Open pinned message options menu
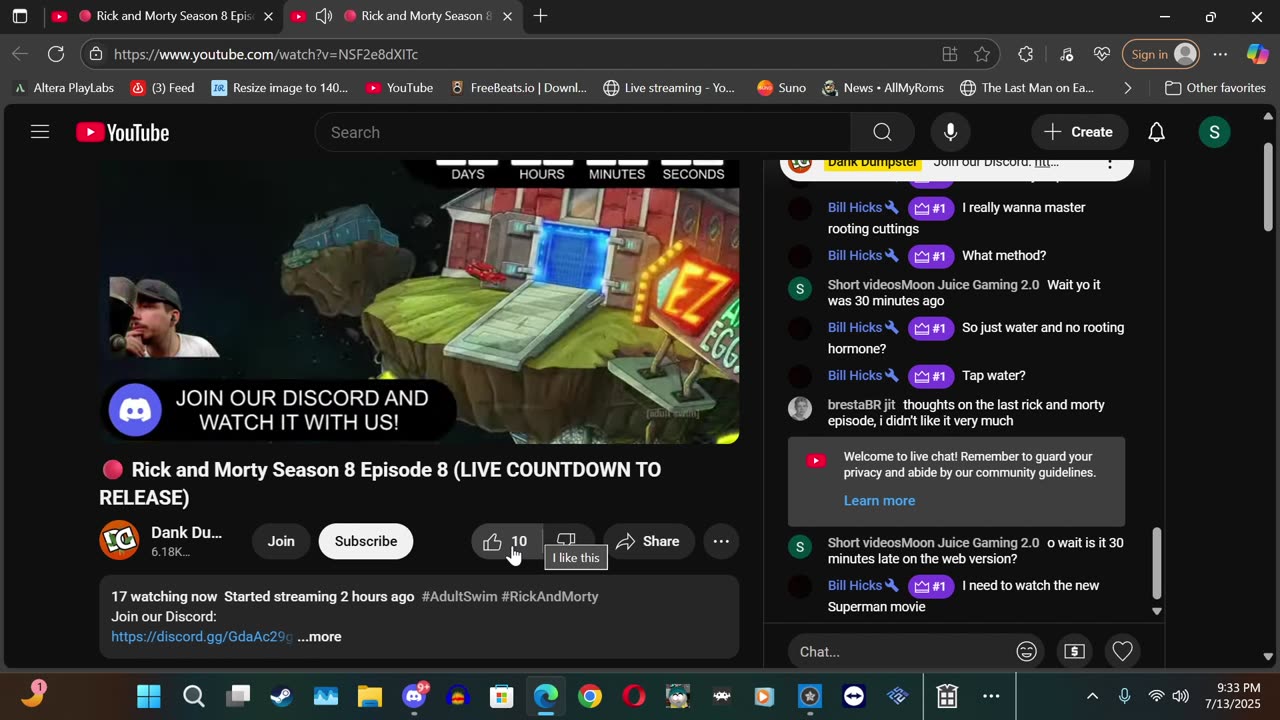This screenshot has width=1280, height=720. click(1109, 163)
